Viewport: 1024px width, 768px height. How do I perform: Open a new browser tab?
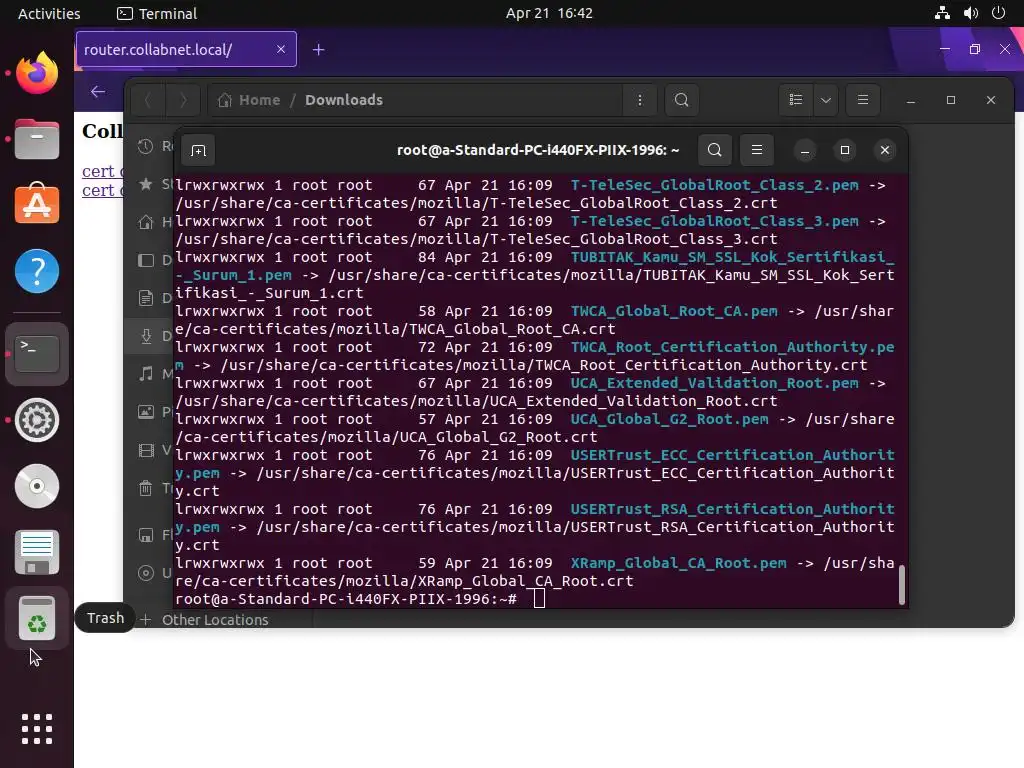pyautogui.click(x=318, y=50)
